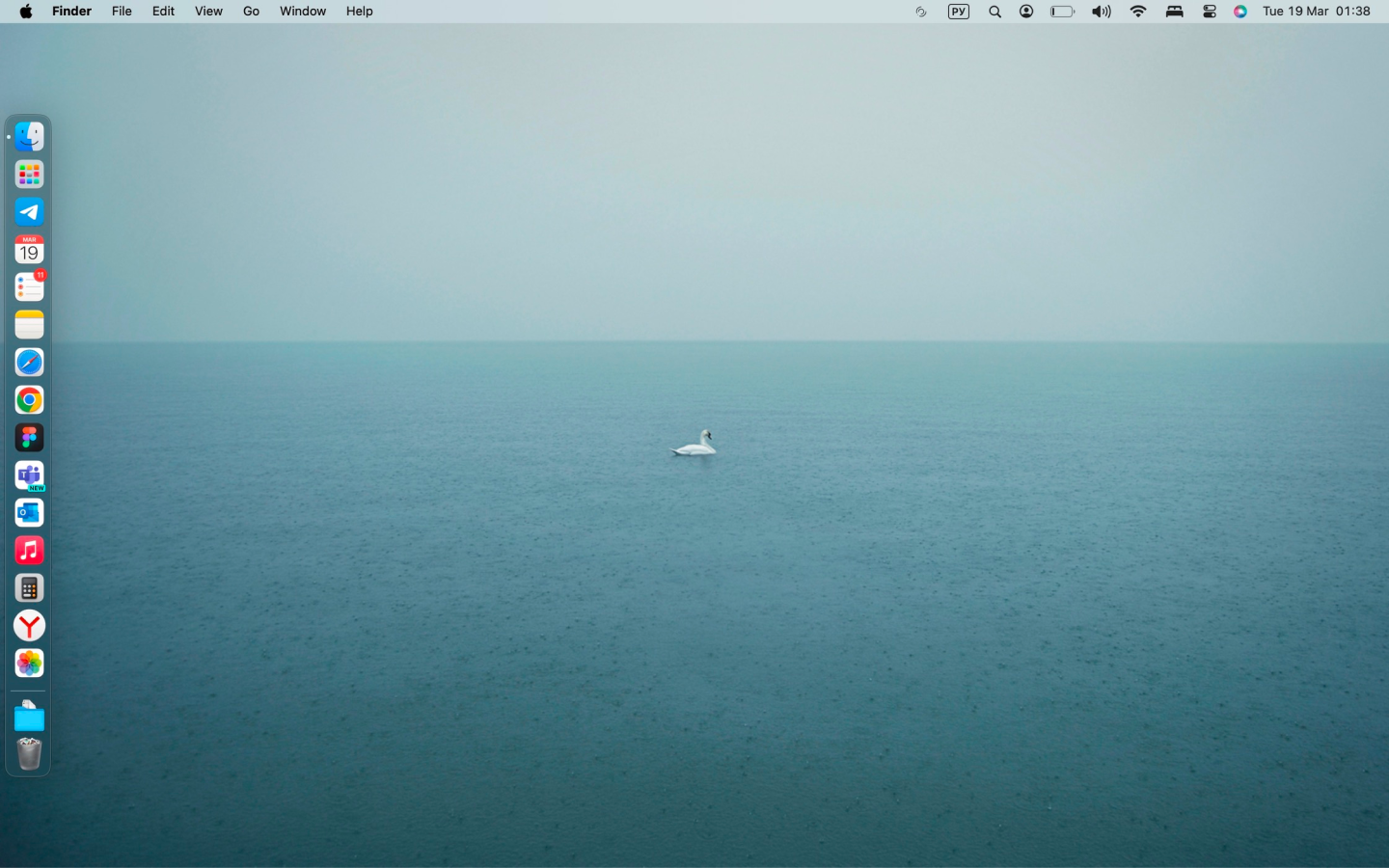
Task: Open Telegram from the Dock
Action: click(x=29, y=212)
